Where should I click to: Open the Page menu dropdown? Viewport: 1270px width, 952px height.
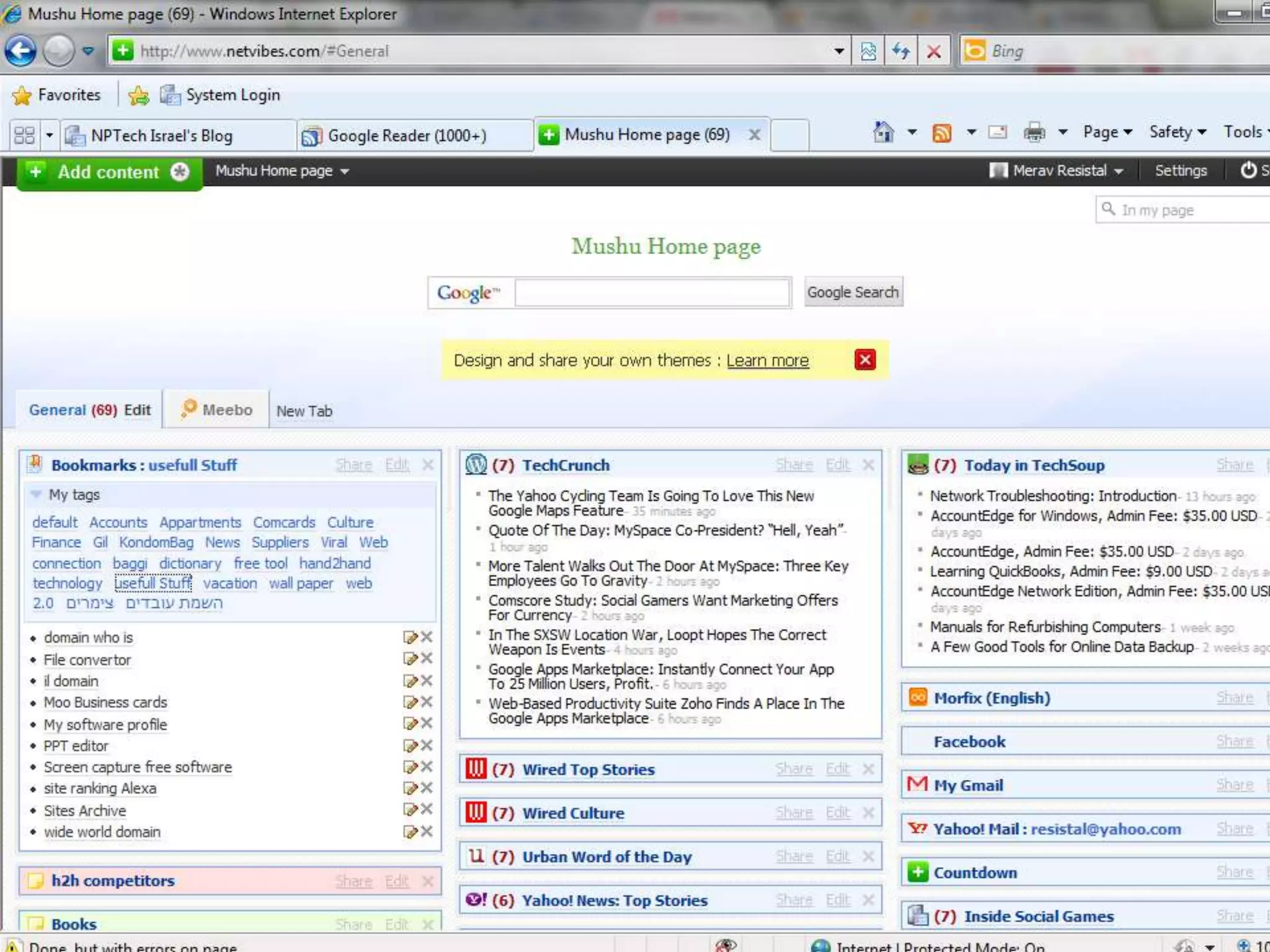pos(1108,132)
